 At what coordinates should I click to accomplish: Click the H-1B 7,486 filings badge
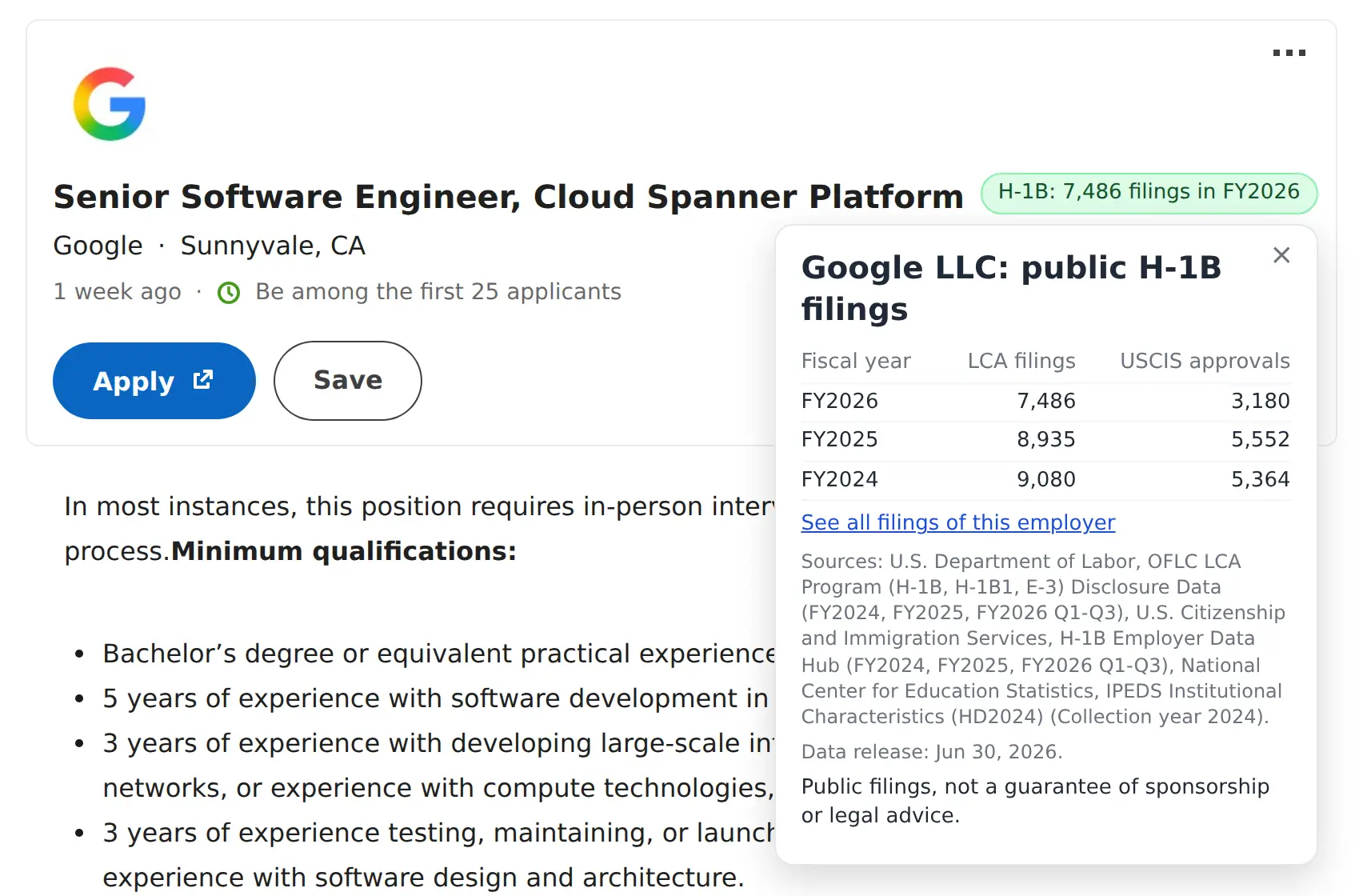[x=1149, y=193]
